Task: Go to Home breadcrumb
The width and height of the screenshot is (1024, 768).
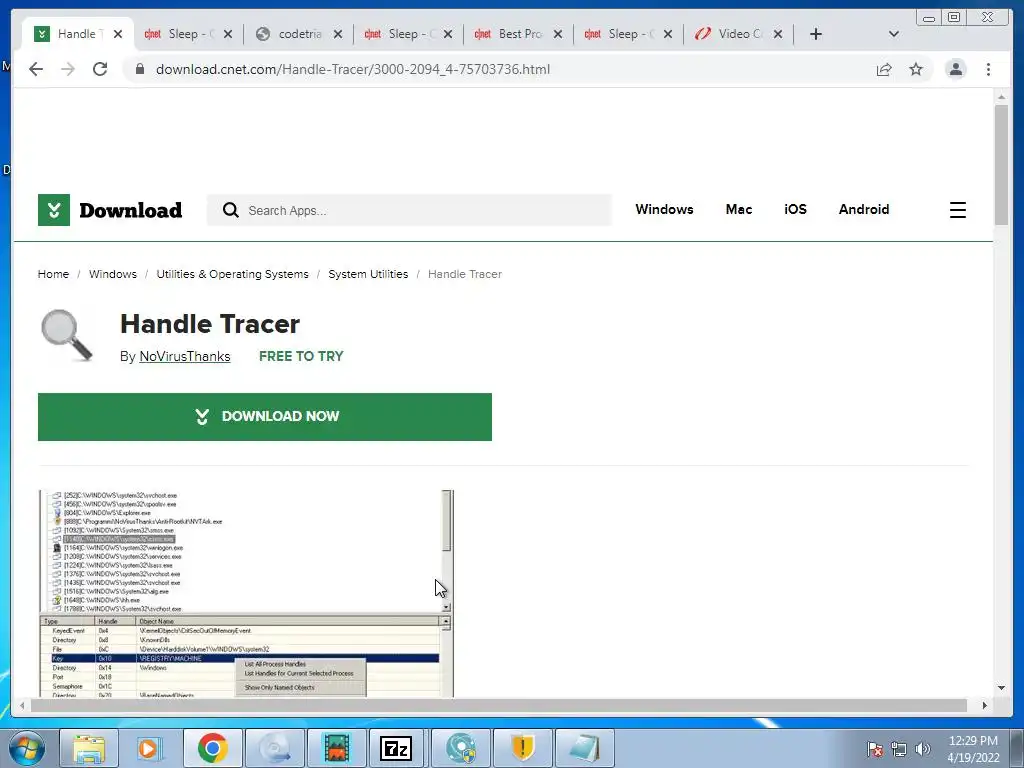Action: click(x=53, y=274)
